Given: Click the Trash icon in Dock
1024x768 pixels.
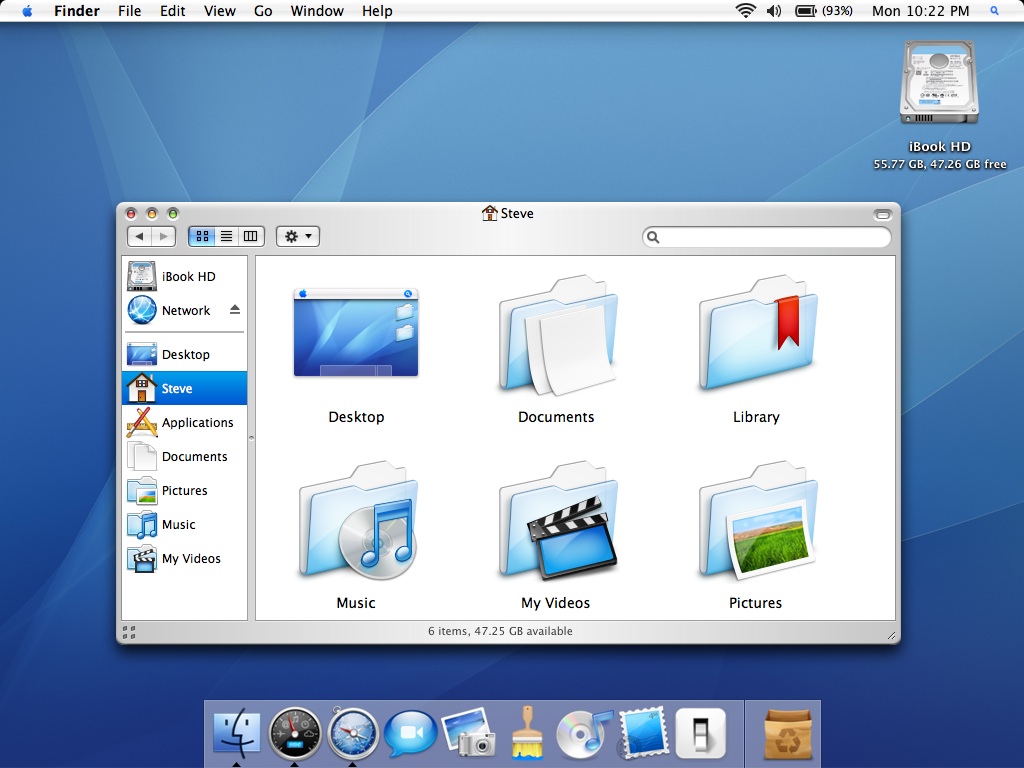Looking at the screenshot, I should tap(788, 735).
